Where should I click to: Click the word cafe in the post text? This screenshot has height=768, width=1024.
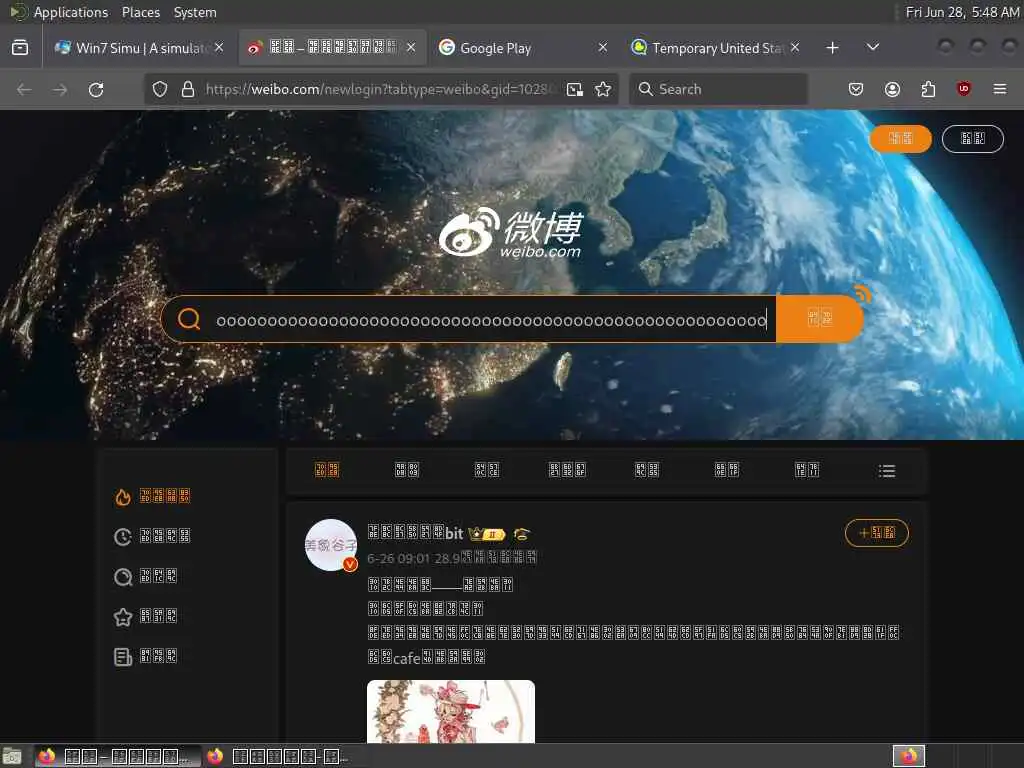tap(406, 658)
